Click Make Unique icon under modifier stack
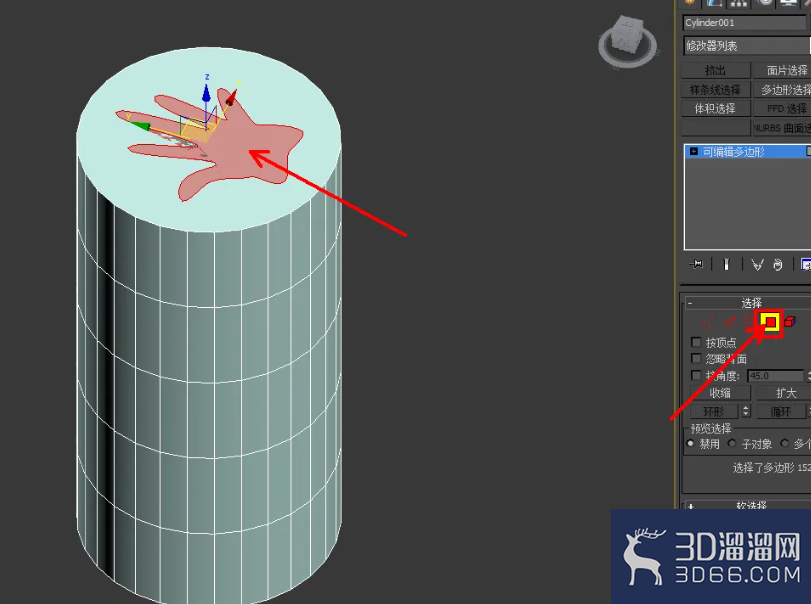The width and height of the screenshot is (811, 604). coord(757,265)
